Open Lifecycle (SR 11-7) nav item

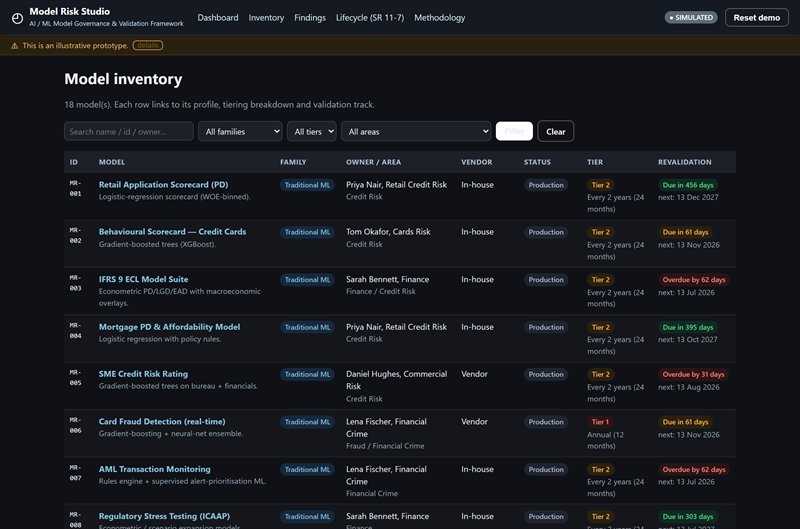[x=370, y=18]
